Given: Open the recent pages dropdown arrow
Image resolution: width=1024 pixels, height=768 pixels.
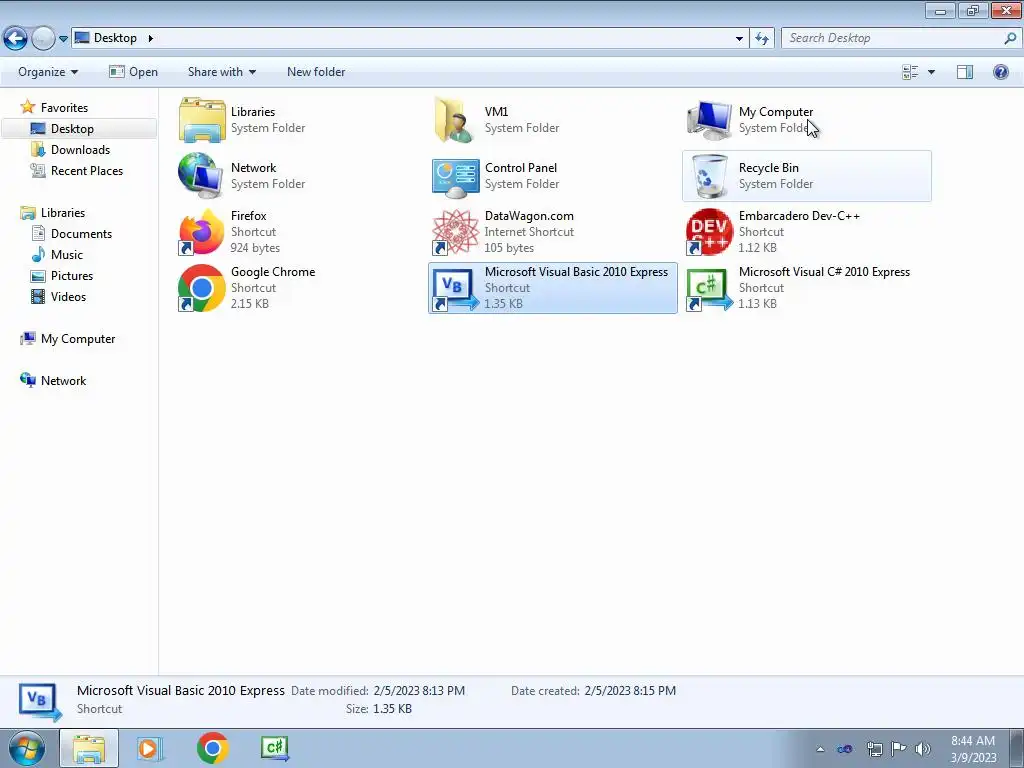Looking at the screenshot, I should click(x=63, y=39).
